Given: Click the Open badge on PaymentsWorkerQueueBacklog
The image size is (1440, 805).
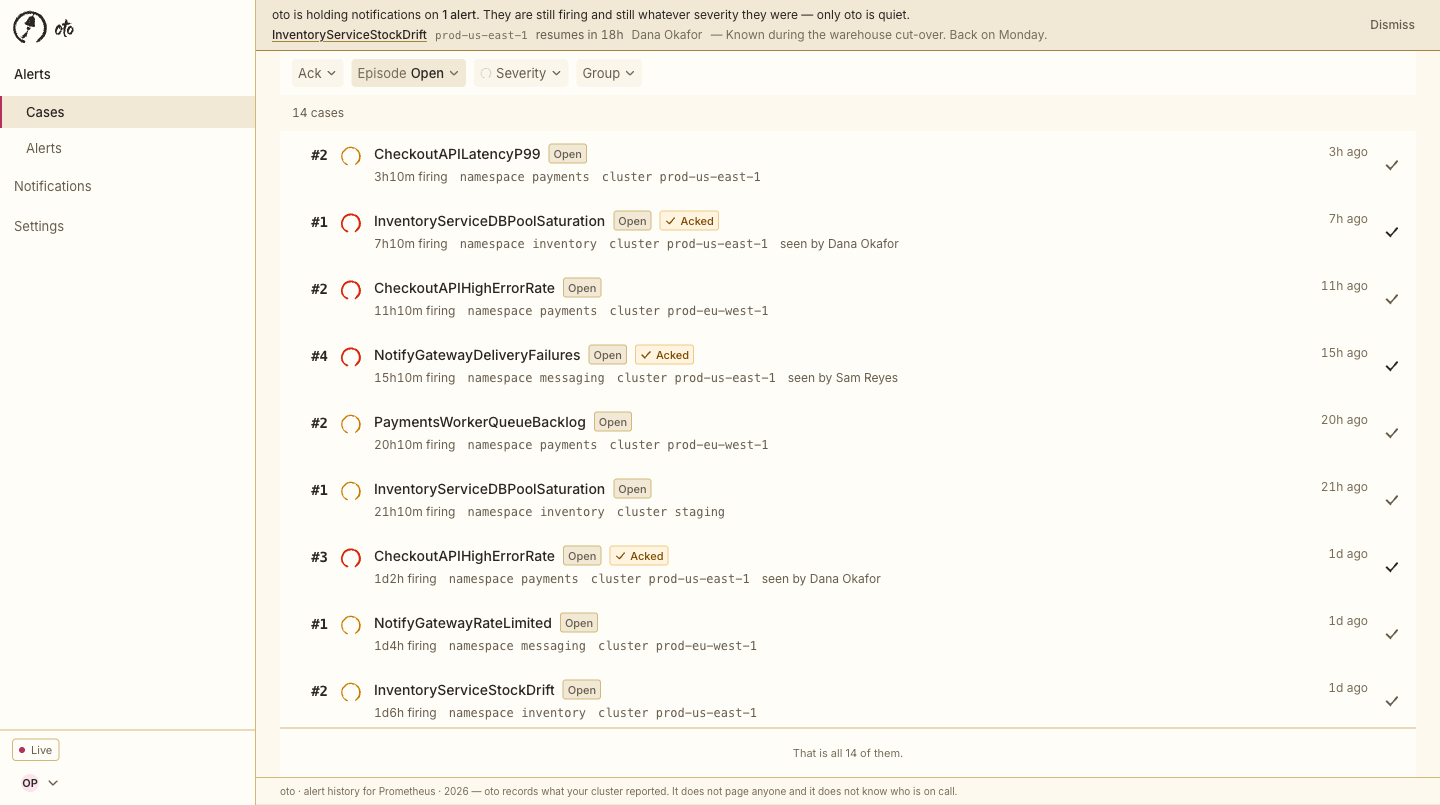Looking at the screenshot, I should click(613, 422).
